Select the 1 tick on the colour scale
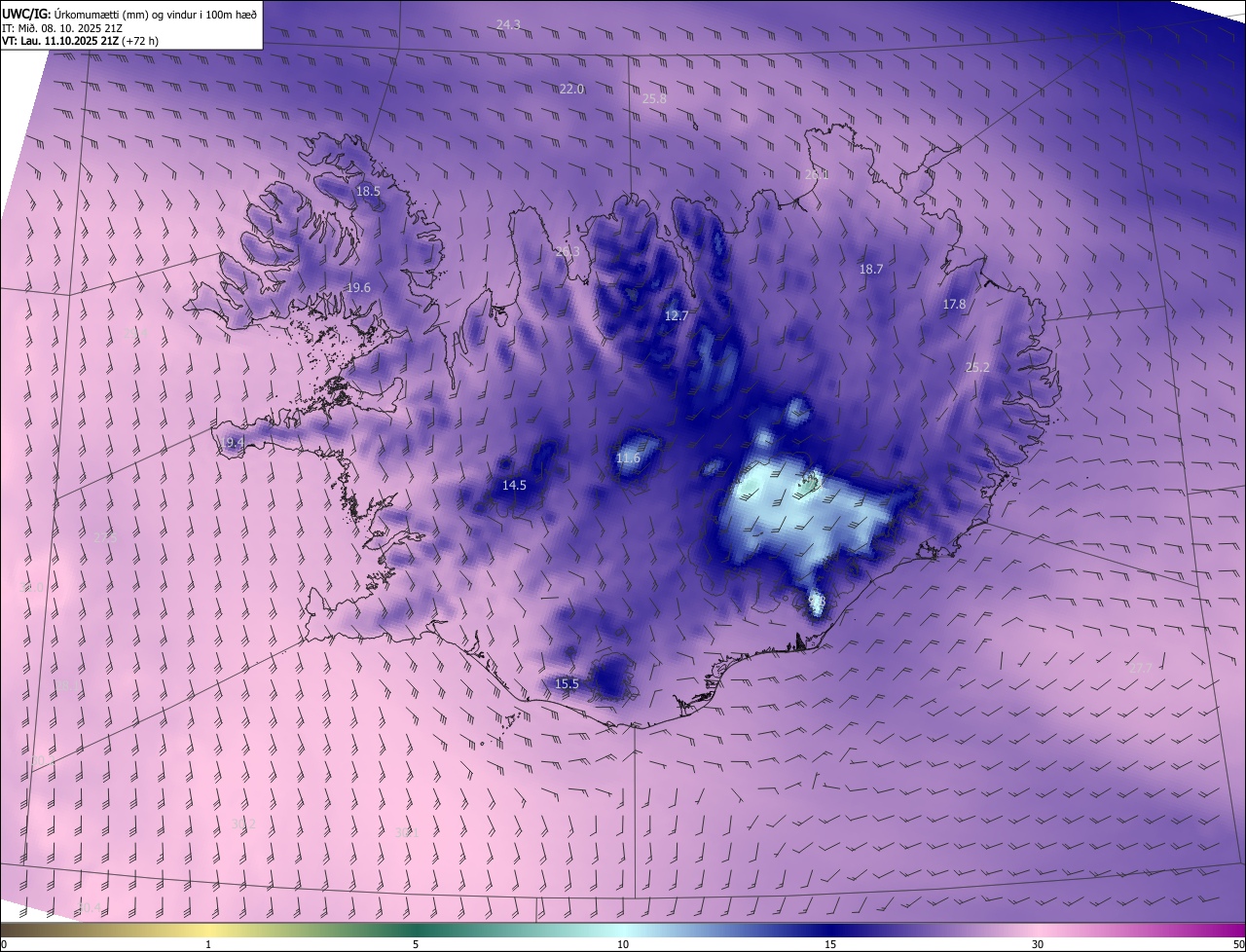The image size is (1246, 952). (x=208, y=944)
